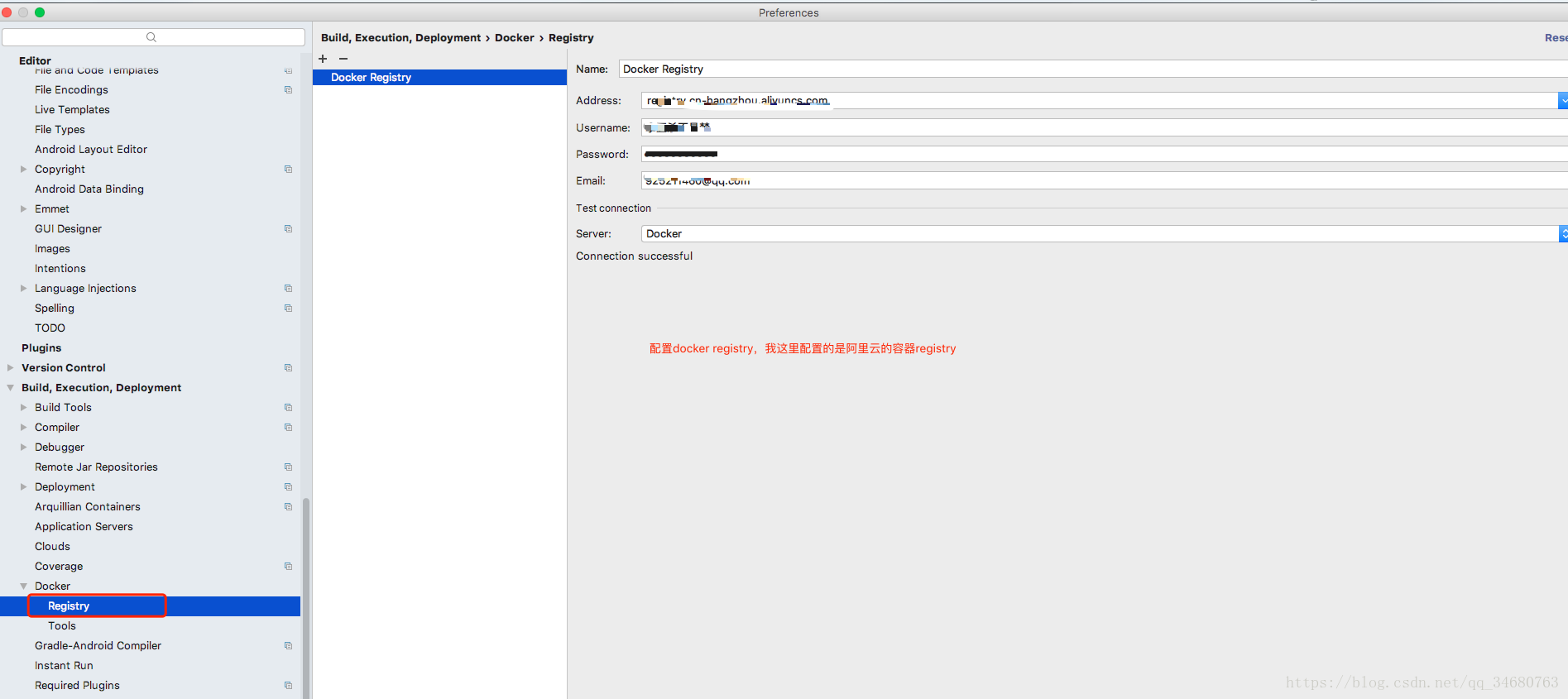Open Tools under Docker
This screenshot has height=699, width=1568.
coord(62,625)
